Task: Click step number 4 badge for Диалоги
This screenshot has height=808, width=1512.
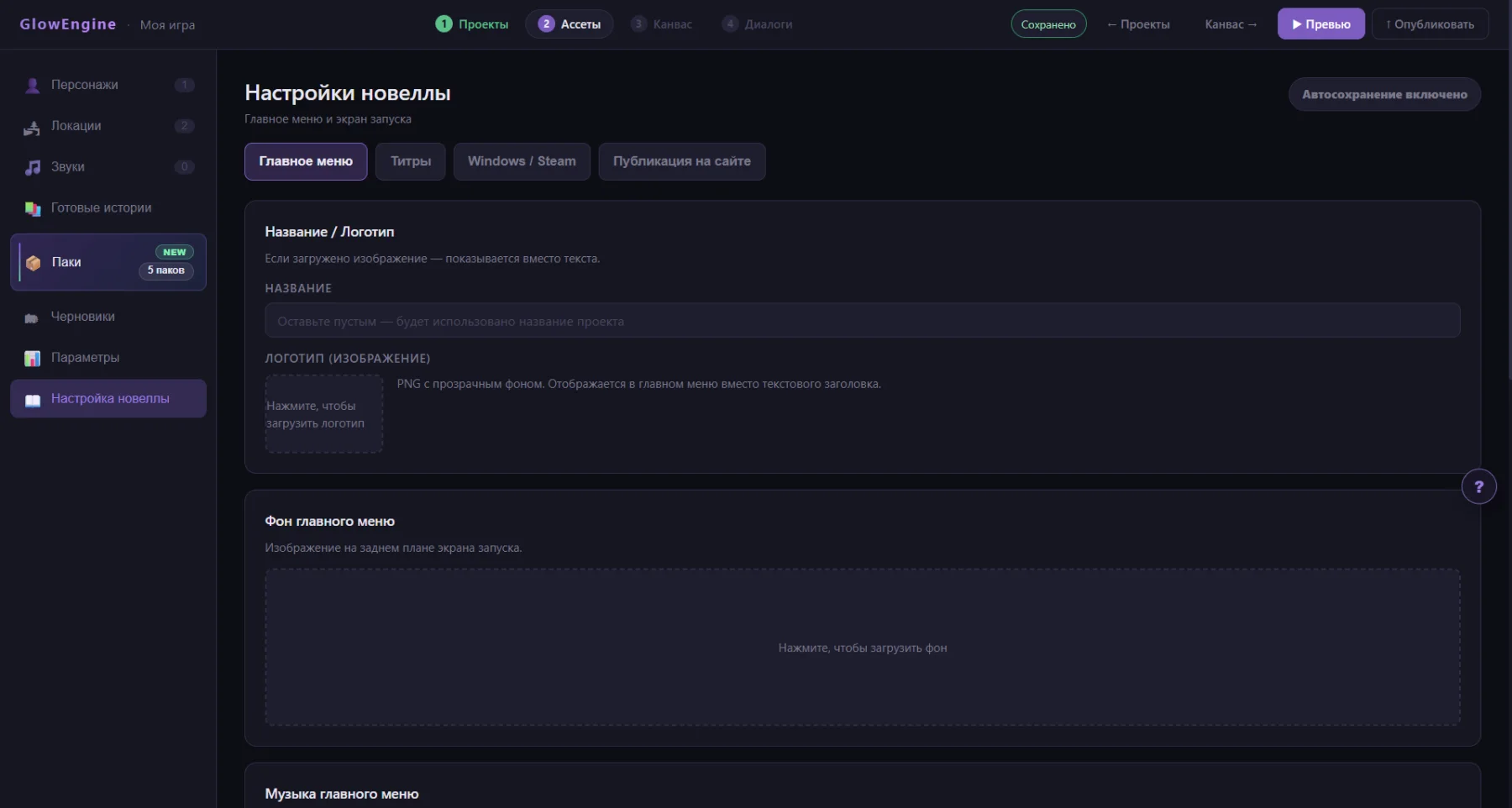Action: point(730,24)
